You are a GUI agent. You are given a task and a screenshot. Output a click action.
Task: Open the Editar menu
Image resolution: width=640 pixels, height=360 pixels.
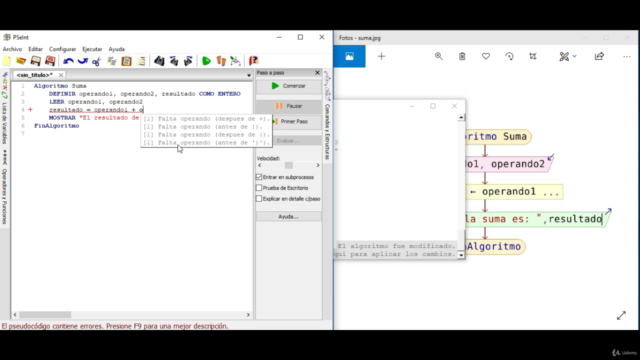point(36,49)
